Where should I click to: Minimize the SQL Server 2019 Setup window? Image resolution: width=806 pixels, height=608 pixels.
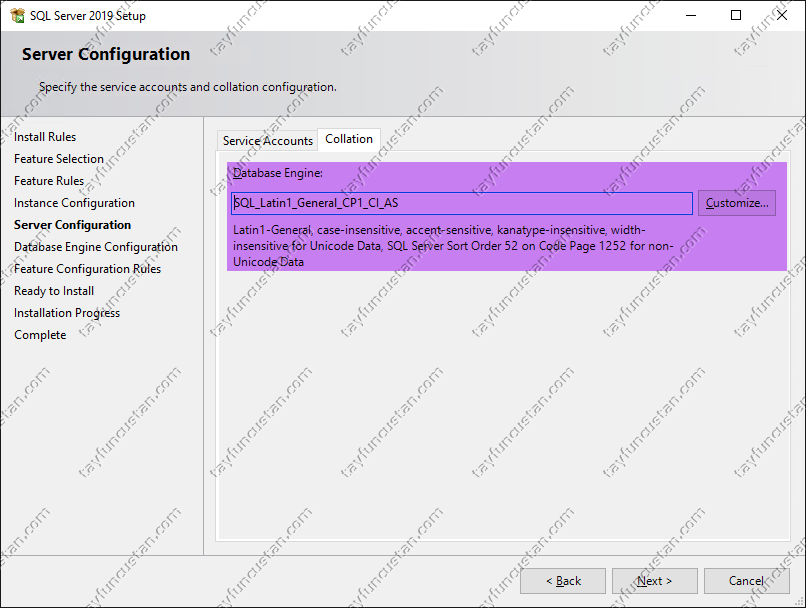click(691, 15)
